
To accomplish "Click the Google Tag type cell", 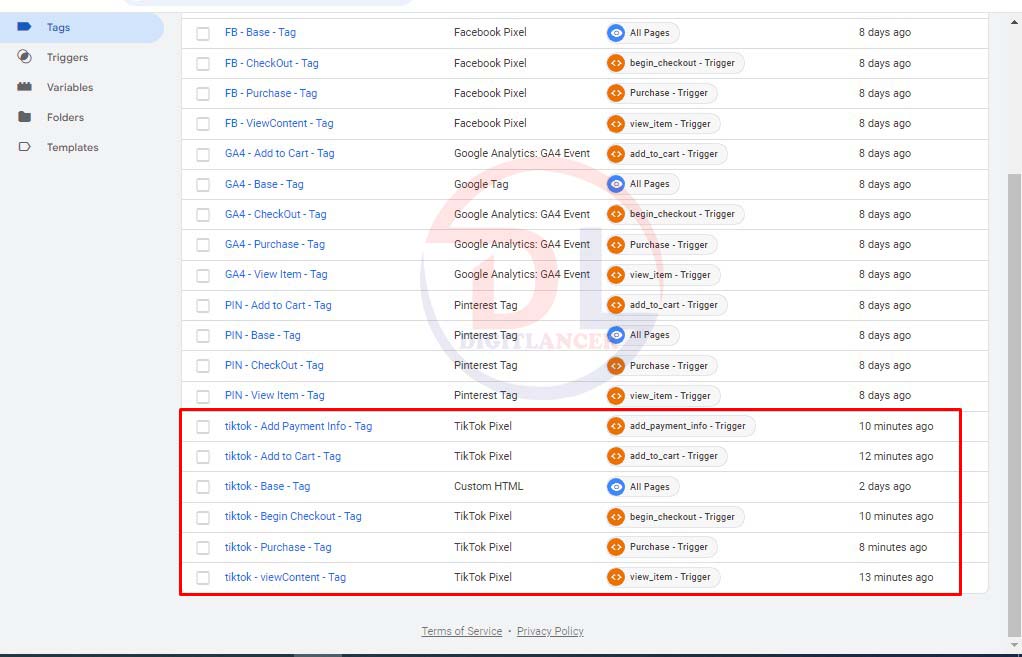I will tap(481, 184).
